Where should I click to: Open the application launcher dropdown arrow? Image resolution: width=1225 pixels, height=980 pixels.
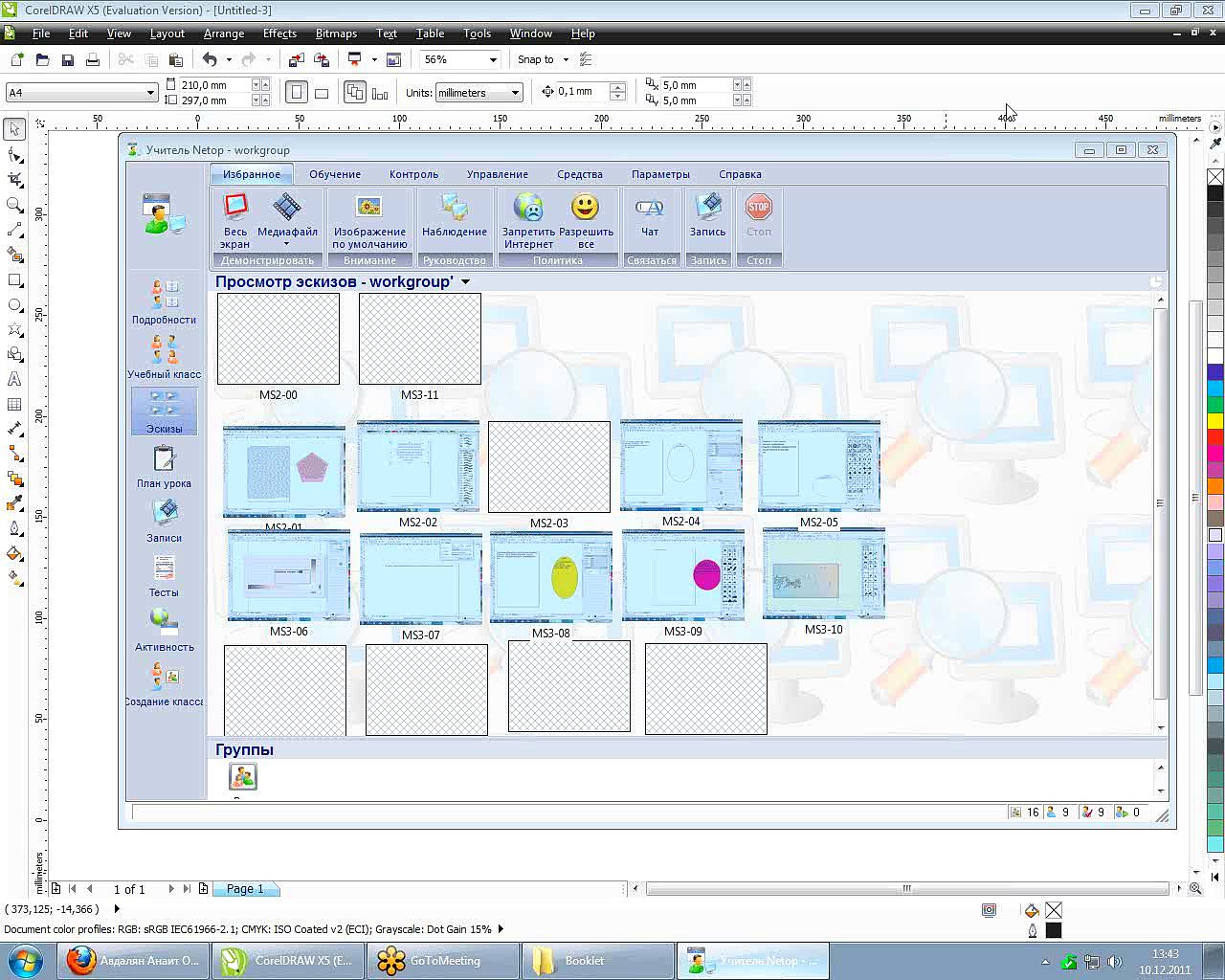pos(374,59)
